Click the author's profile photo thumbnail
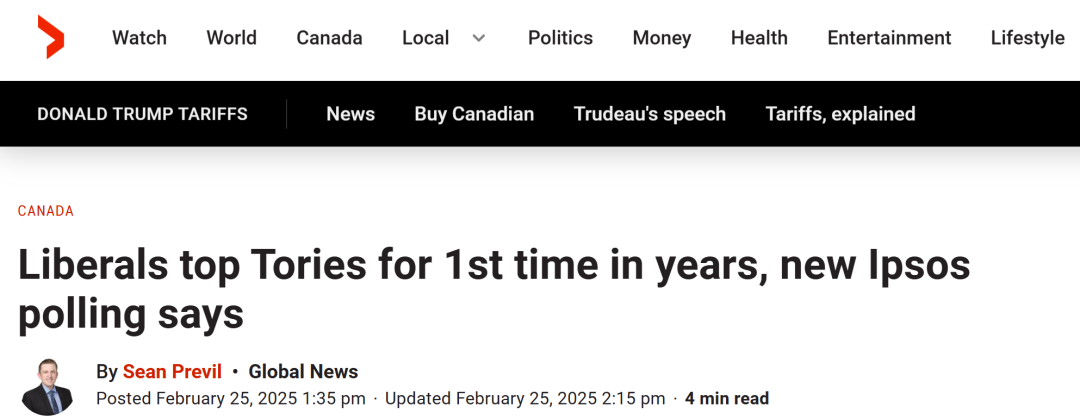Viewport: 1080px width, 419px height. [47, 387]
